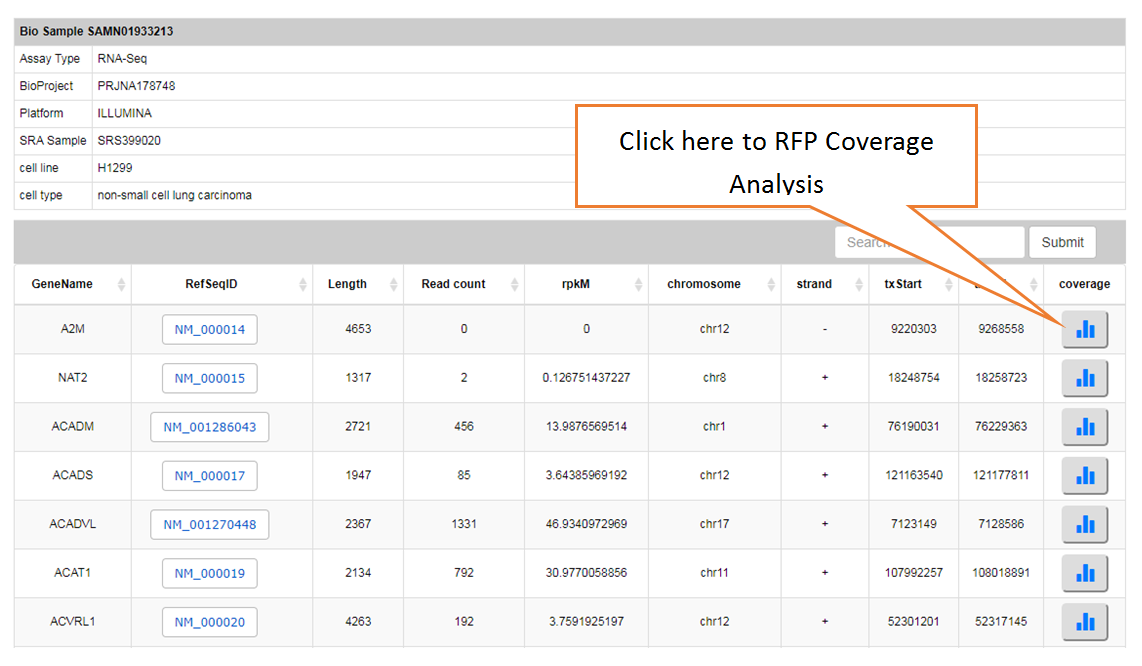Open RefSeq link NM_000020
This screenshot has width=1142, height=666.
[210, 622]
